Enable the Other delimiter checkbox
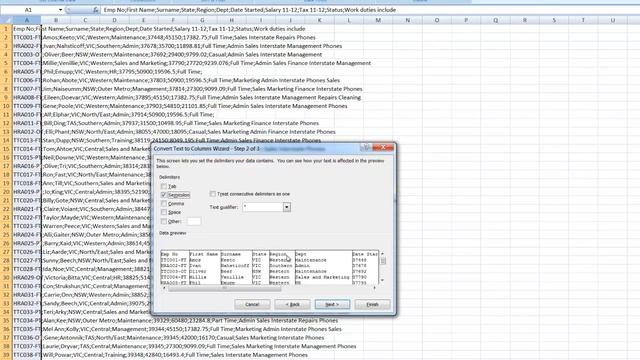640x360 pixels. tap(164, 221)
